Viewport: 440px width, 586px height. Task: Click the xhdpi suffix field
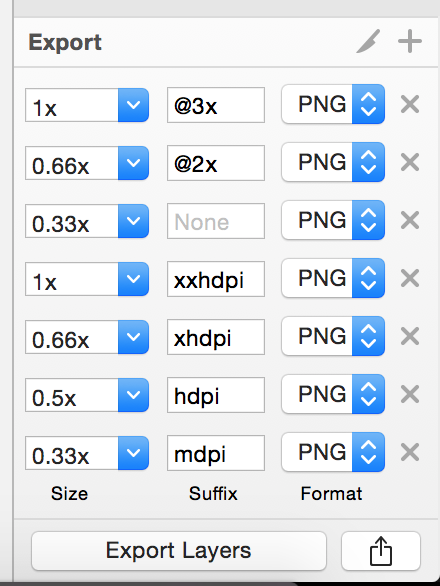click(216, 337)
